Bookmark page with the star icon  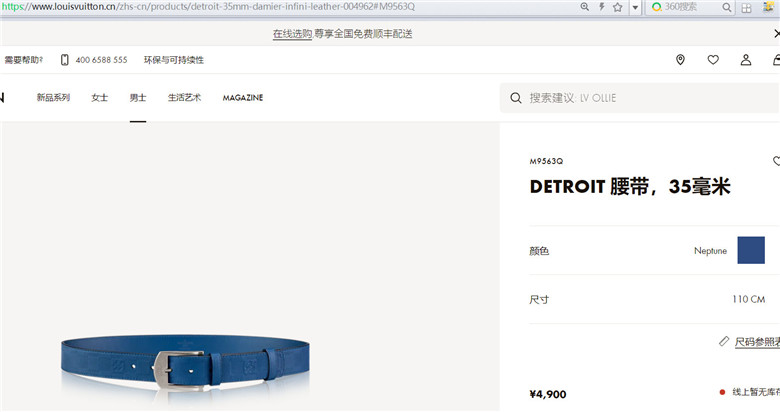click(617, 7)
